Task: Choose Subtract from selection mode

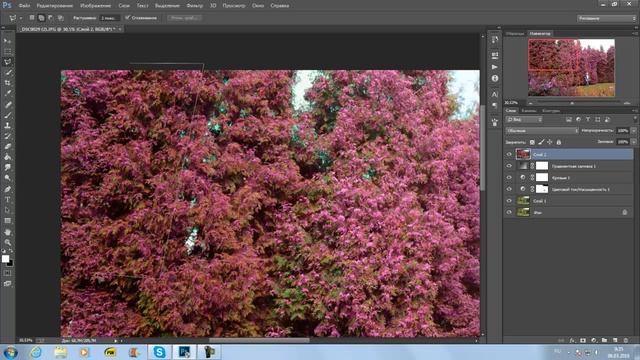Action: [51, 18]
